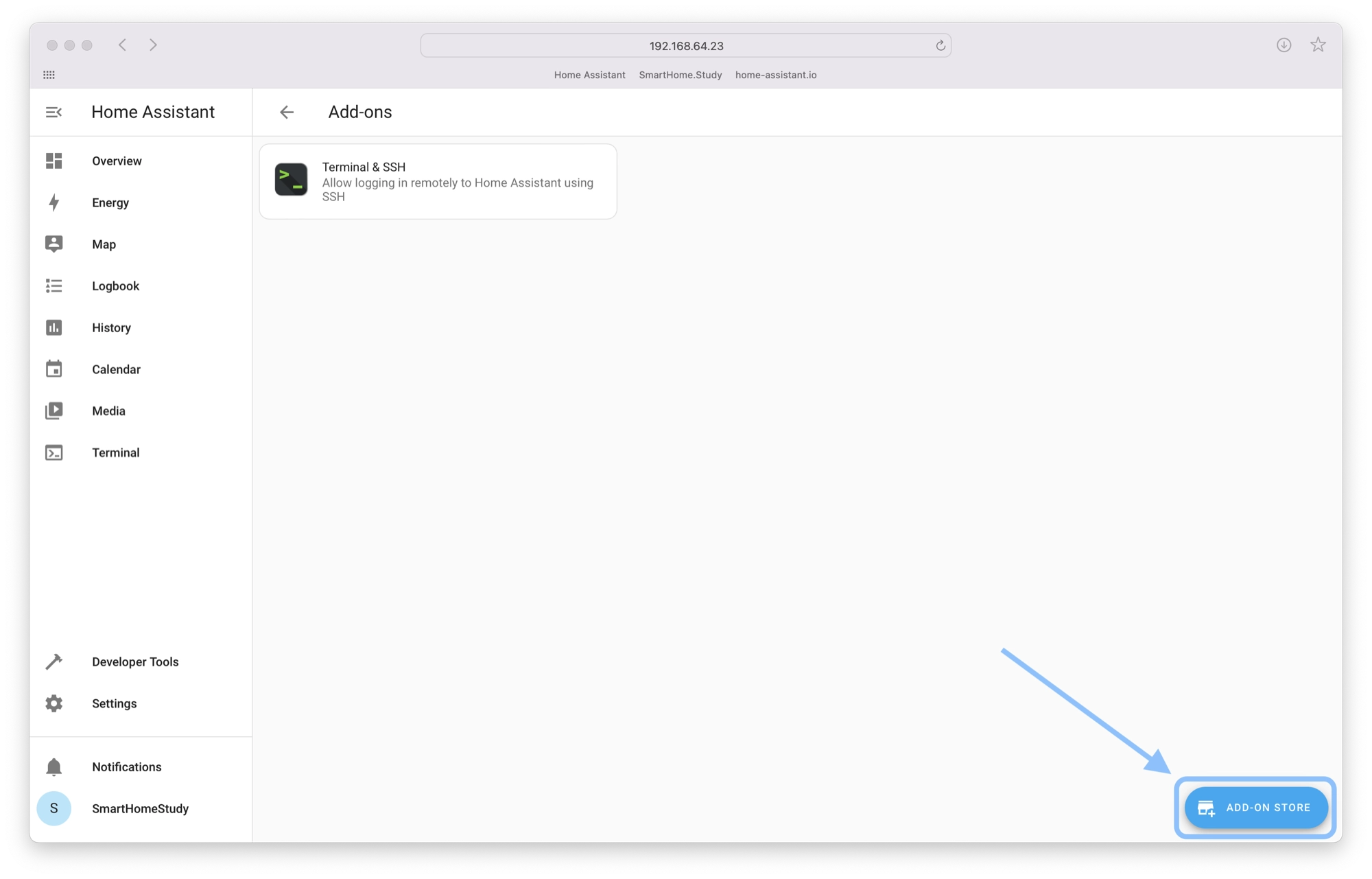This screenshot has height=879, width=1372.
Task: Navigate back using the arrow button
Action: [287, 111]
